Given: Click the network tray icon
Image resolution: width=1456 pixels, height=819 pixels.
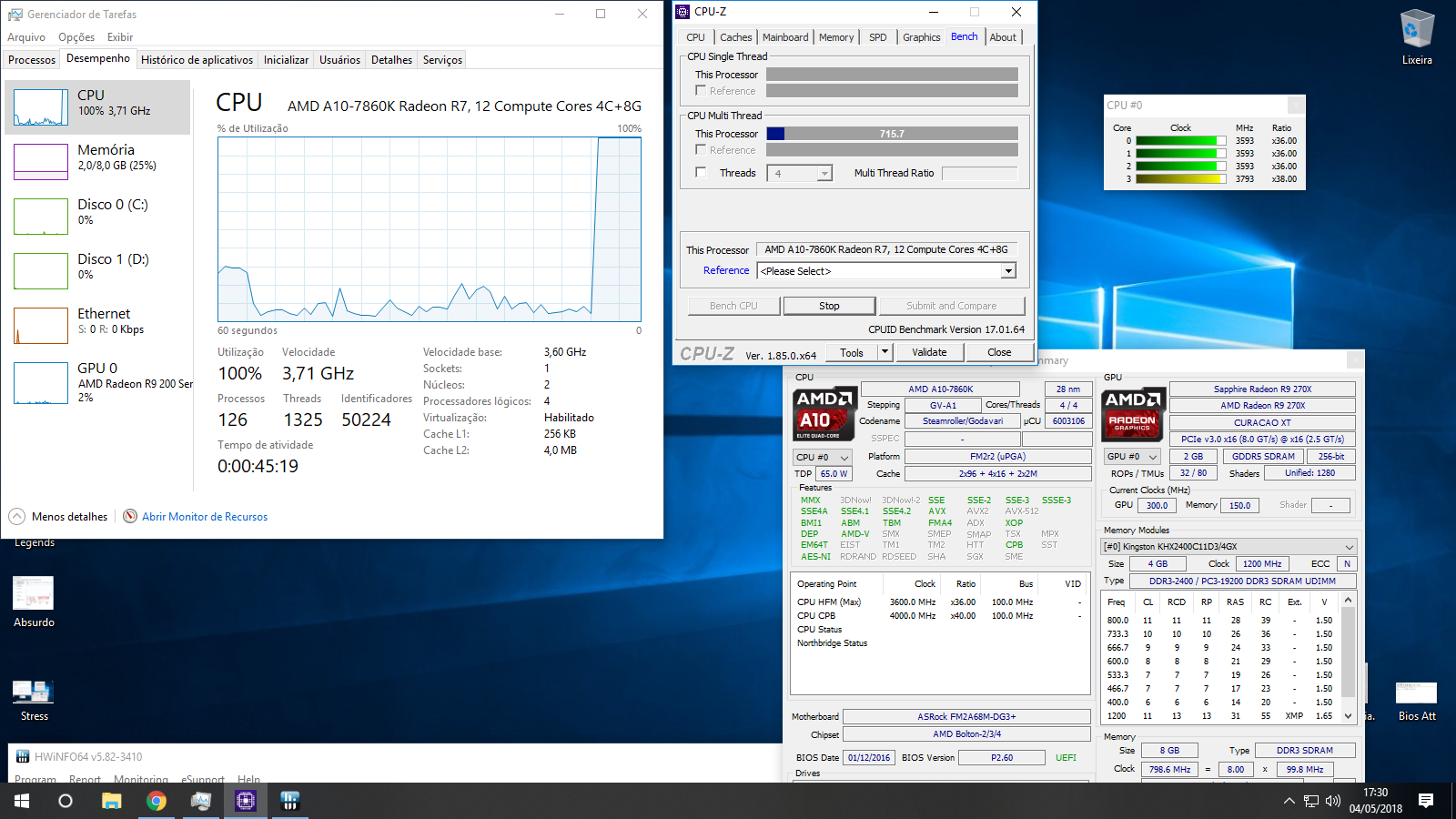Looking at the screenshot, I should point(1311,801).
